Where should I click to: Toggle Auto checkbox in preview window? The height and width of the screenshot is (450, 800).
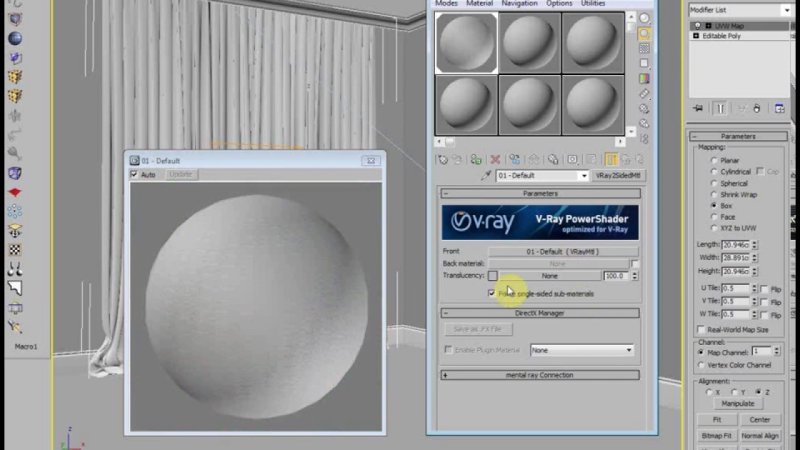tap(134, 174)
